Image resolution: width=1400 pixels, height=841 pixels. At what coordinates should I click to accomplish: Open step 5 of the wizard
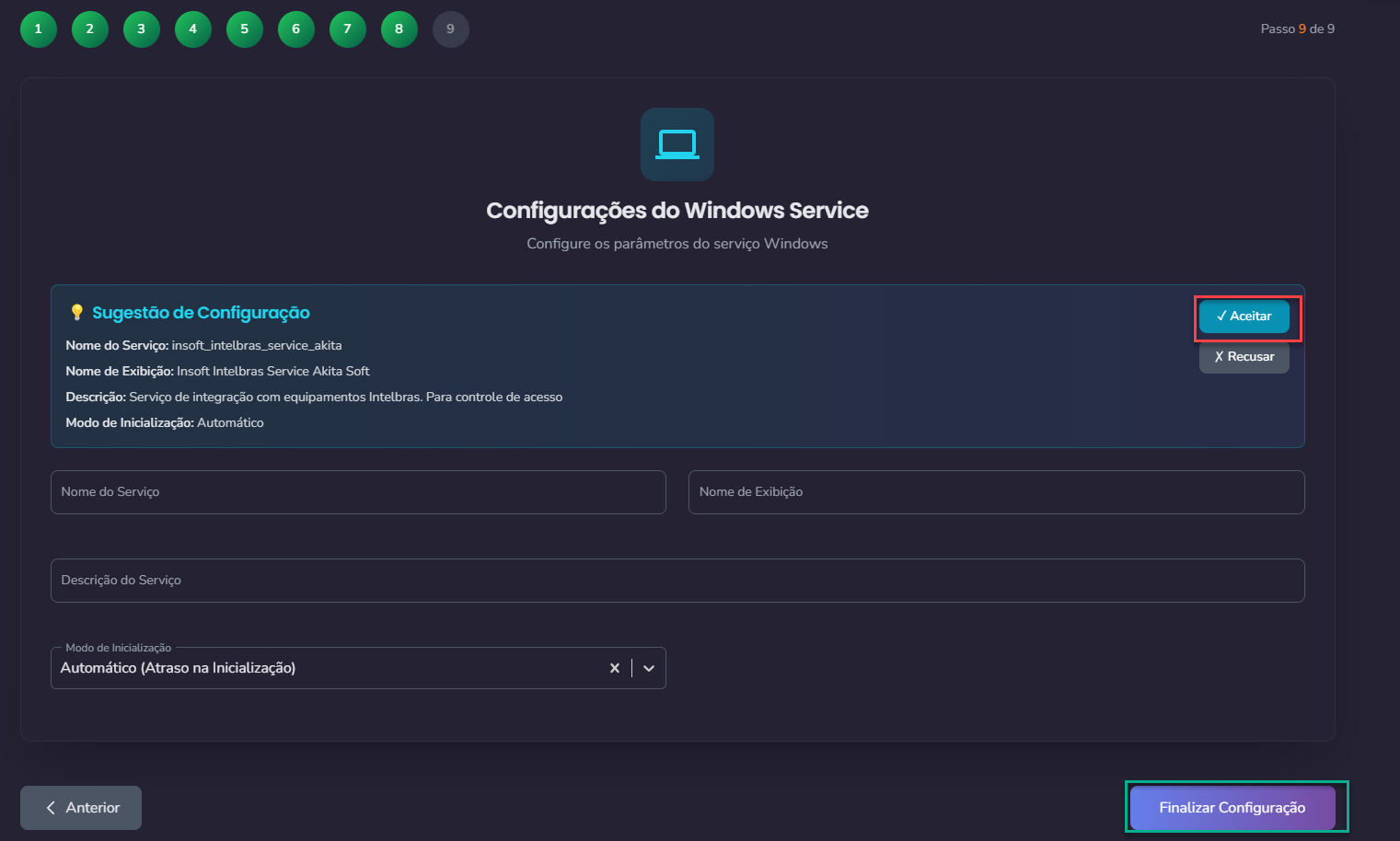(x=245, y=29)
